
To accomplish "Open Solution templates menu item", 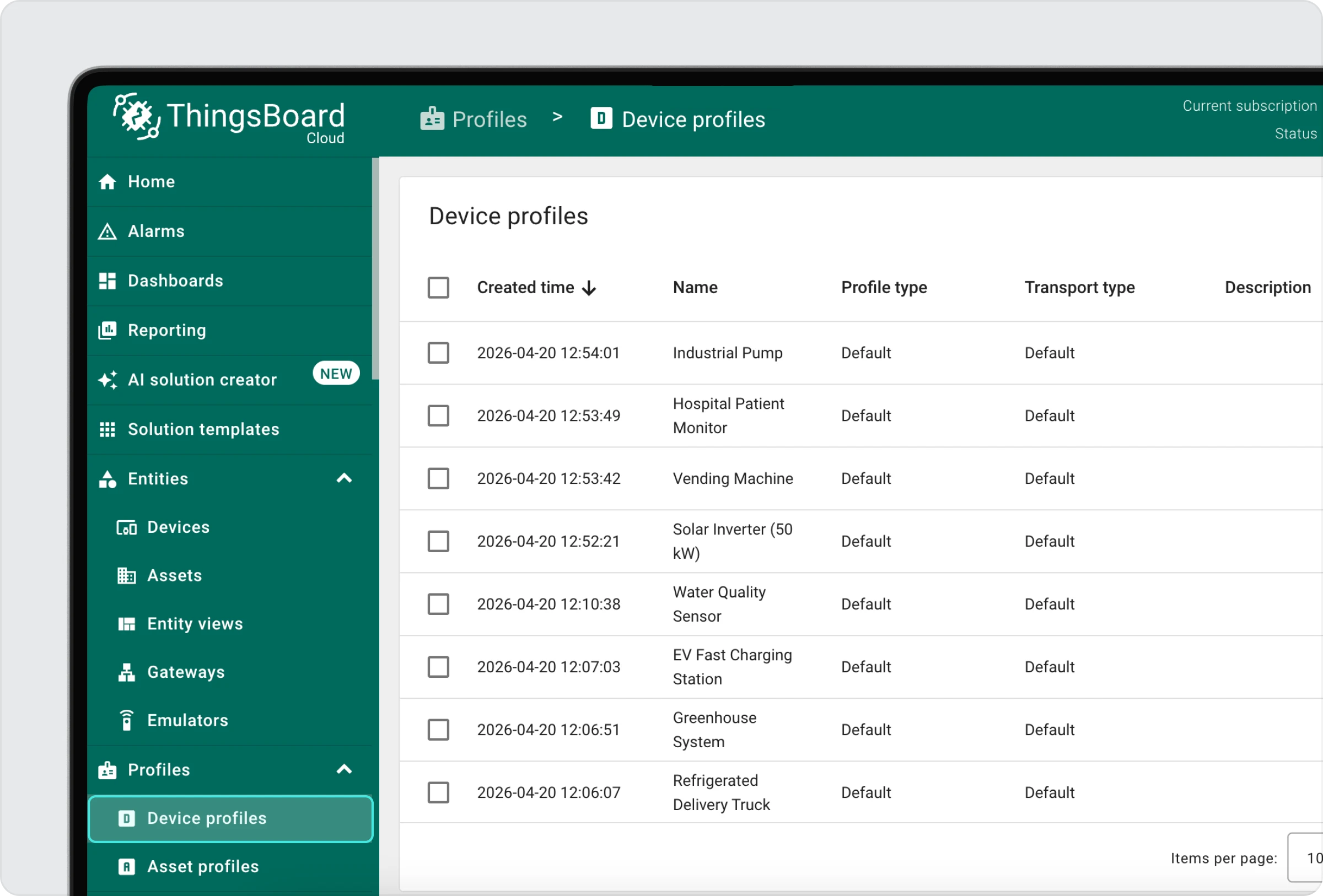I will pyautogui.click(x=203, y=429).
